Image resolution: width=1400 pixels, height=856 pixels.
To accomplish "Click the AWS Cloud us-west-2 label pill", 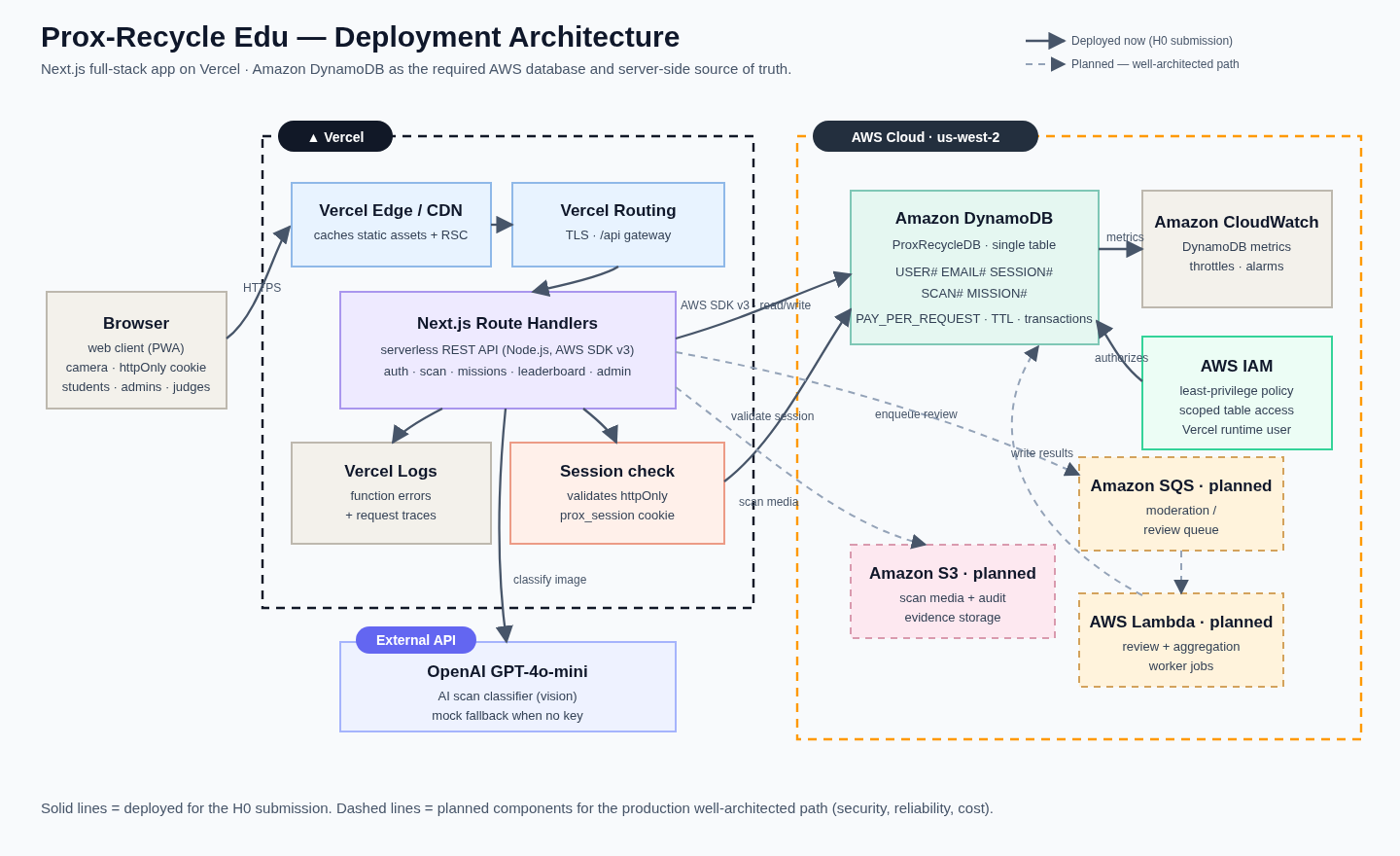I will 926,136.
